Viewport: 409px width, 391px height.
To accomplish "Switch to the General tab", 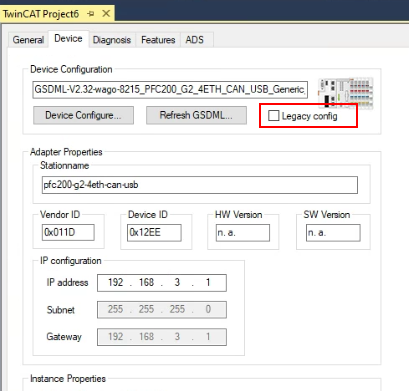I will (28, 40).
